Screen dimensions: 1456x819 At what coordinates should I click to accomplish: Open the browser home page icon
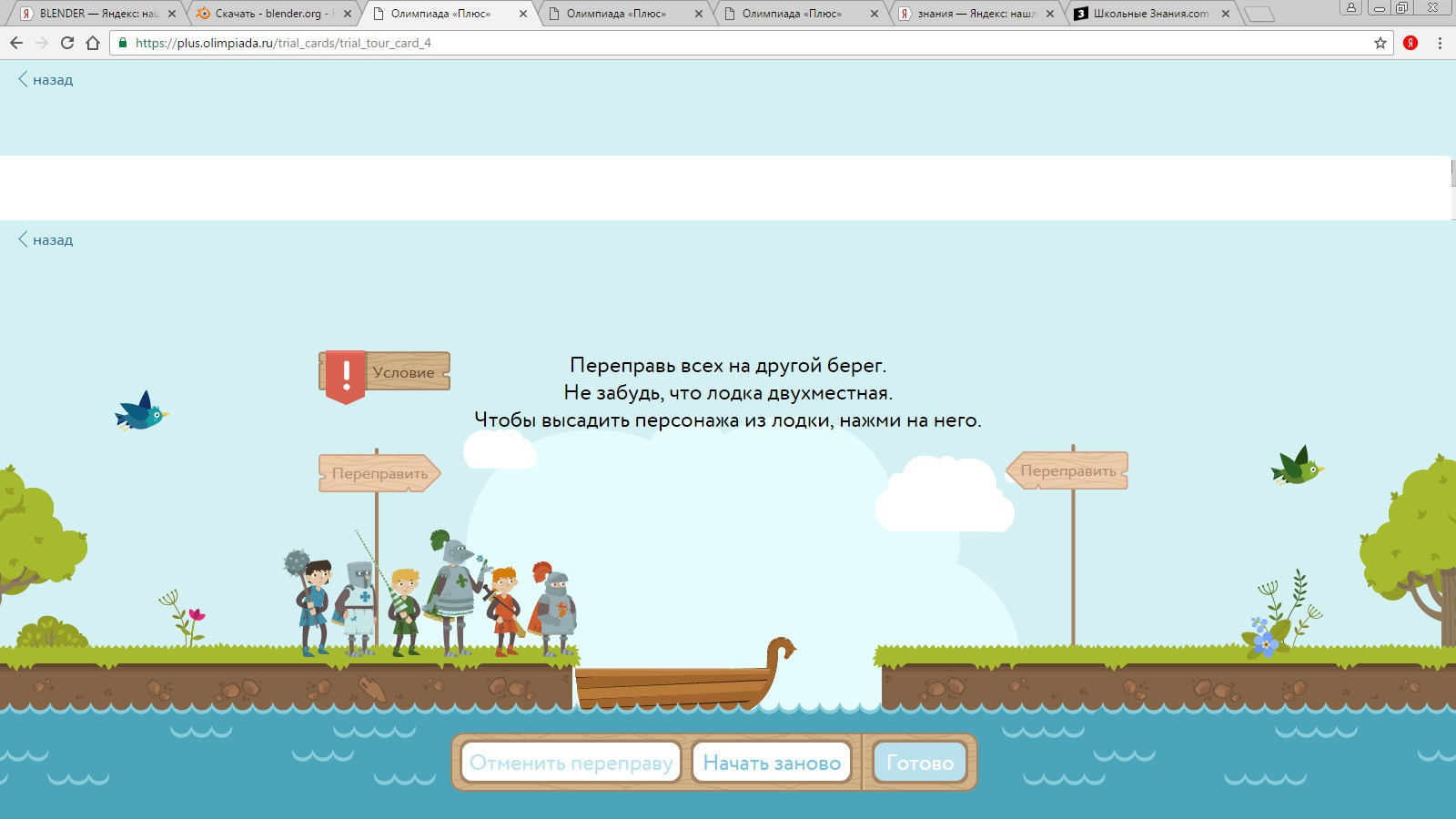click(93, 43)
